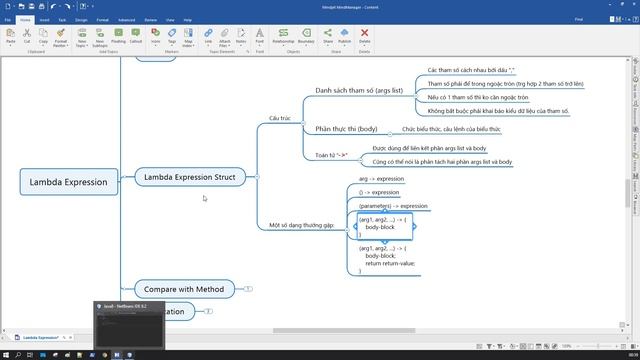The image size is (640, 360).
Task: Click the Copy icon in the ribbon
Action: 43,33
